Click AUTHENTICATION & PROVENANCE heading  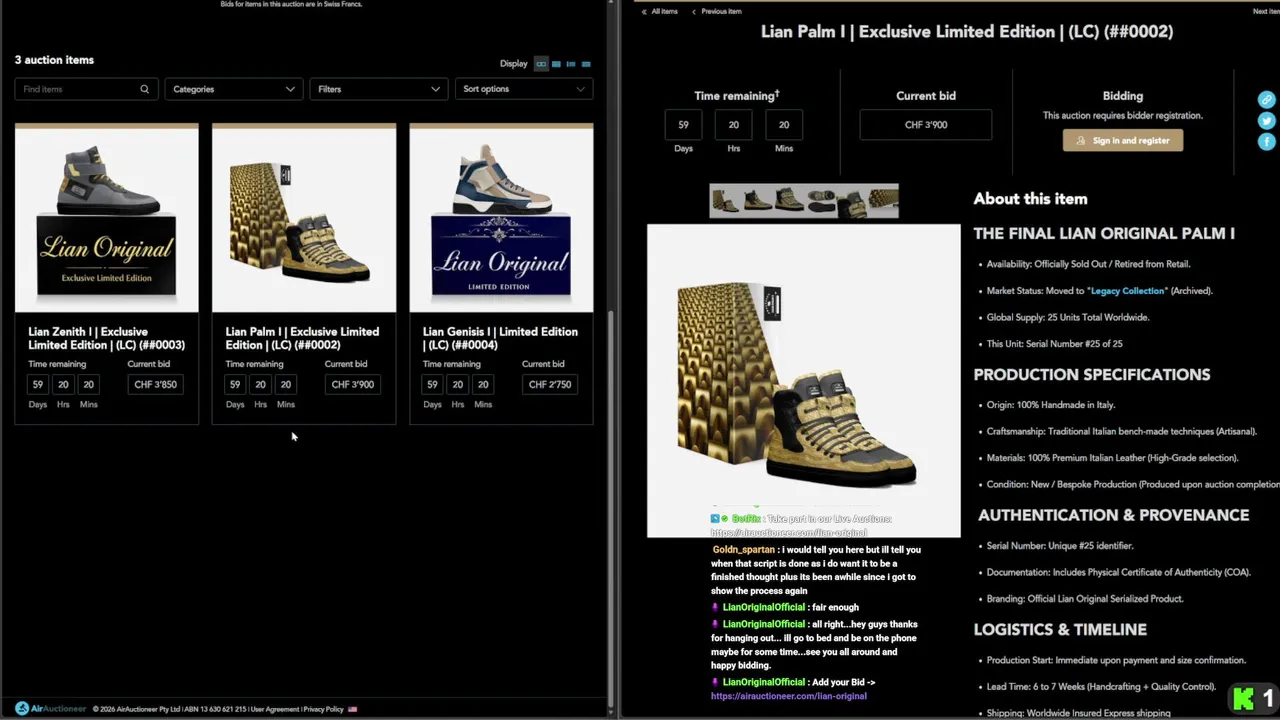coord(1114,515)
